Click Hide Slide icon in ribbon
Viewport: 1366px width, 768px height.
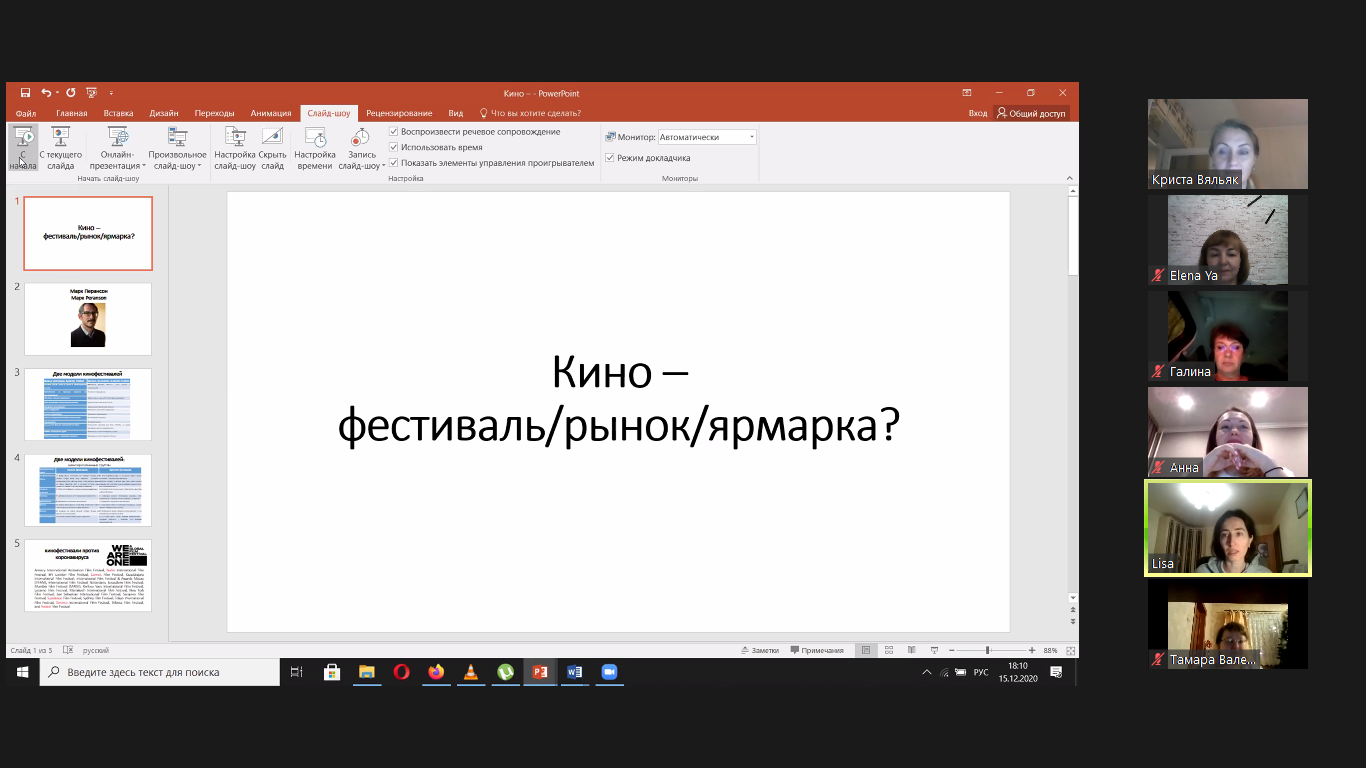(272, 148)
